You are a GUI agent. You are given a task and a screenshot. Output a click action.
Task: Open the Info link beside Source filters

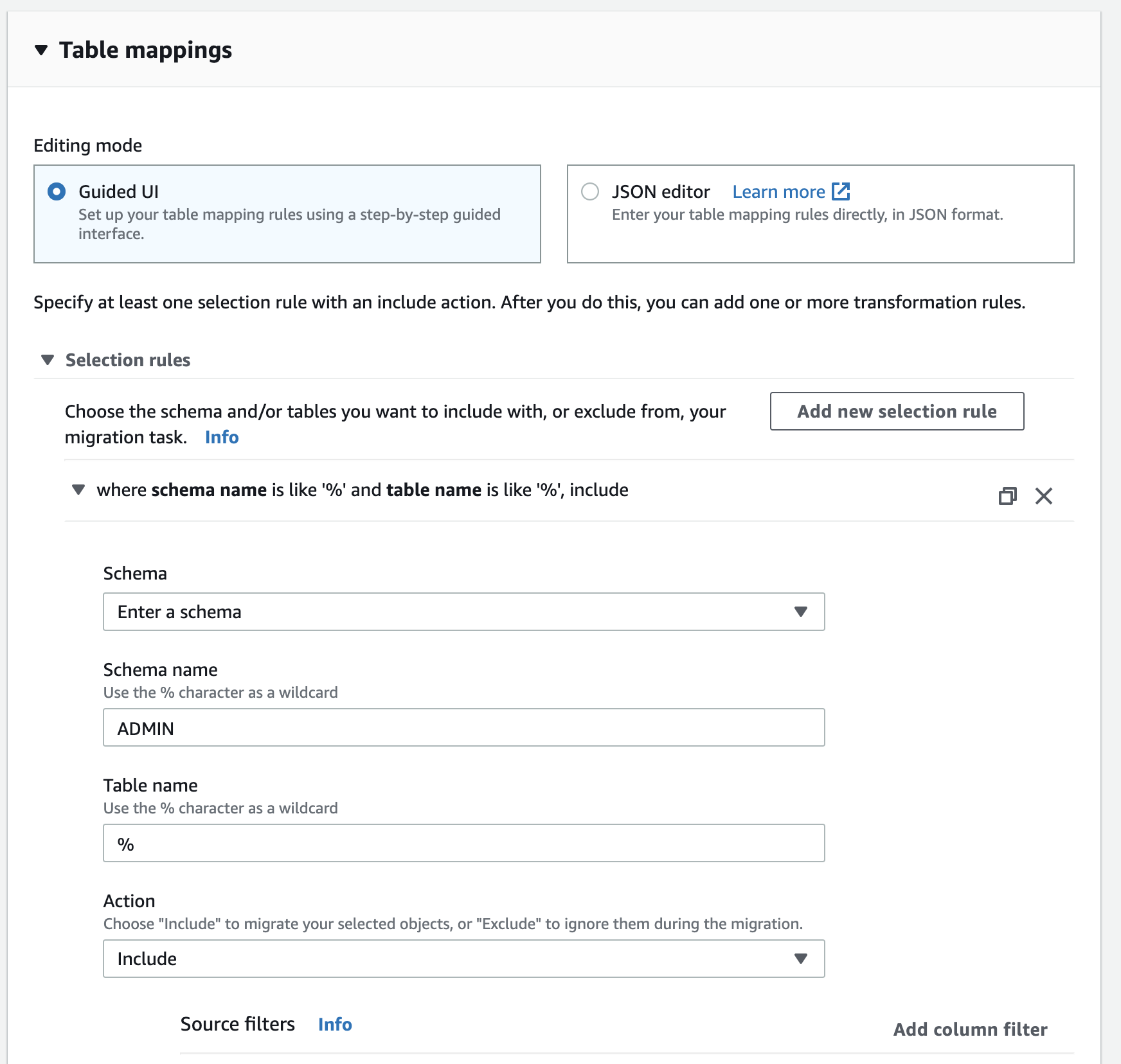(x=334, y=1024)
